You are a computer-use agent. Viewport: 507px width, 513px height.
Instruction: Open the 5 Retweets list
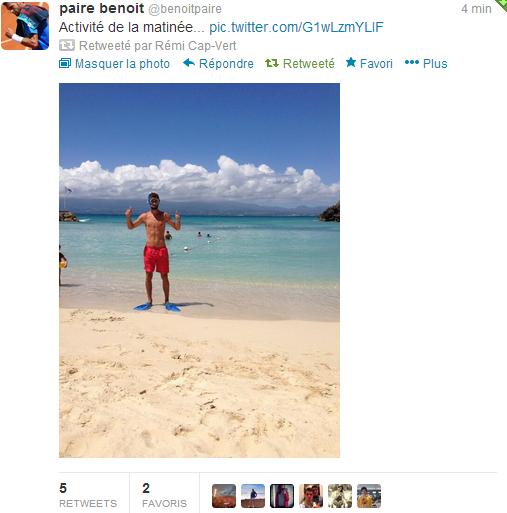pos(88,495)
